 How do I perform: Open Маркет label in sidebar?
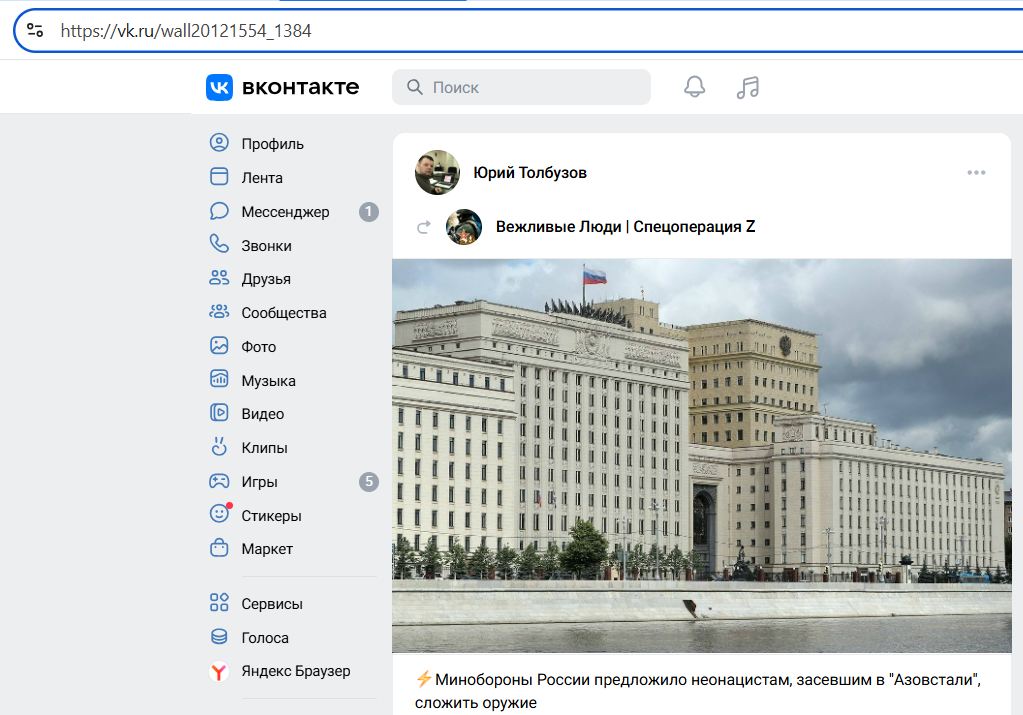point(267,549)
